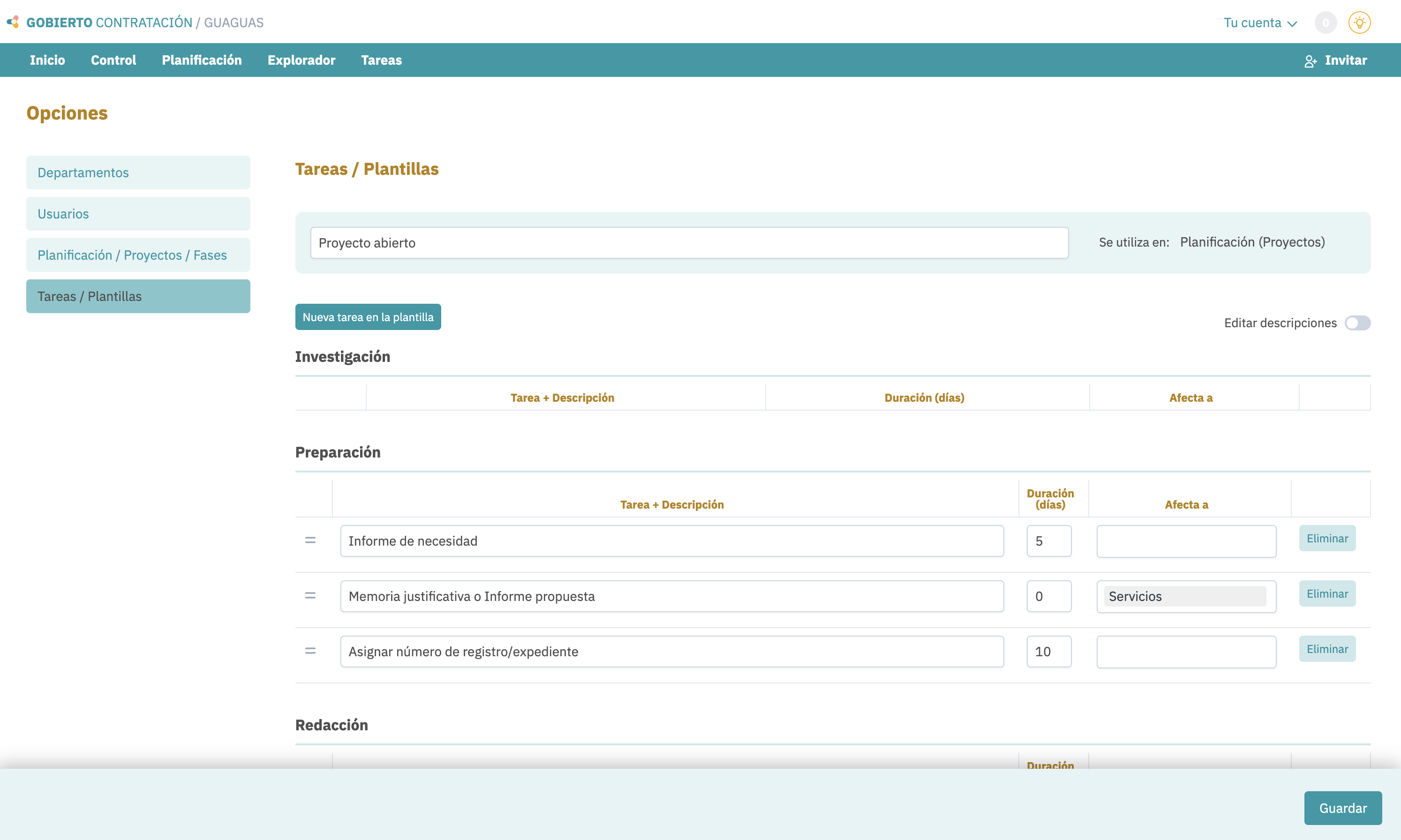Go to Inicio in the nav bar
1401x840 pixels.
point(47,60)
